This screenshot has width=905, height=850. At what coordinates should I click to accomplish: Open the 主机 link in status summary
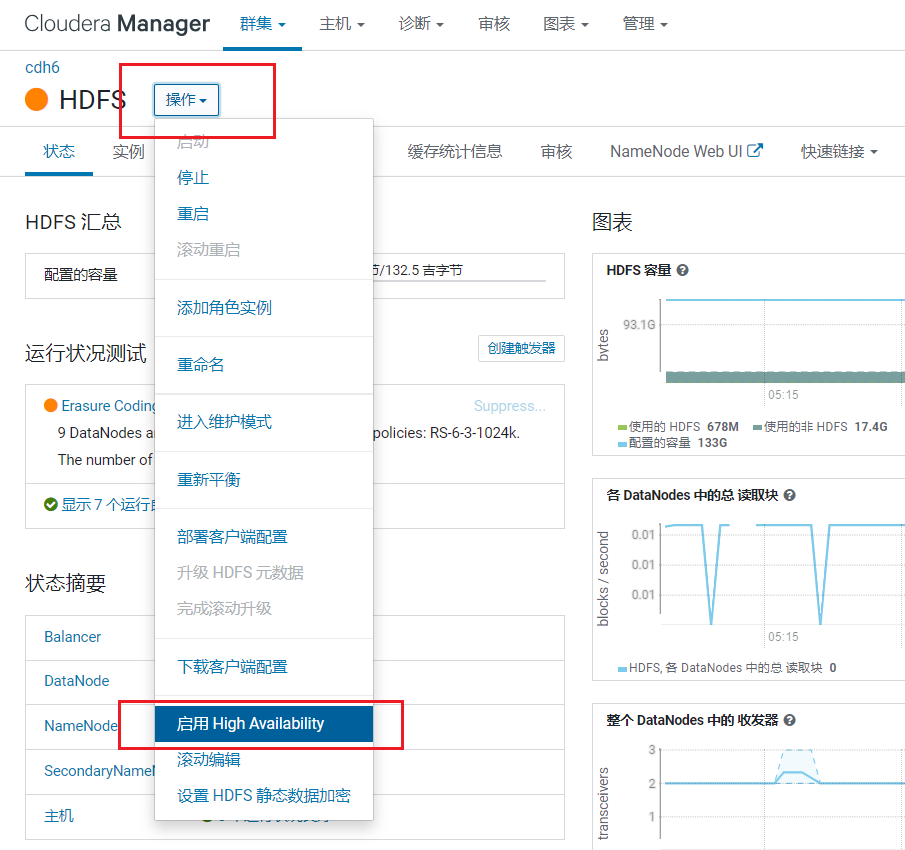[59, 816]
